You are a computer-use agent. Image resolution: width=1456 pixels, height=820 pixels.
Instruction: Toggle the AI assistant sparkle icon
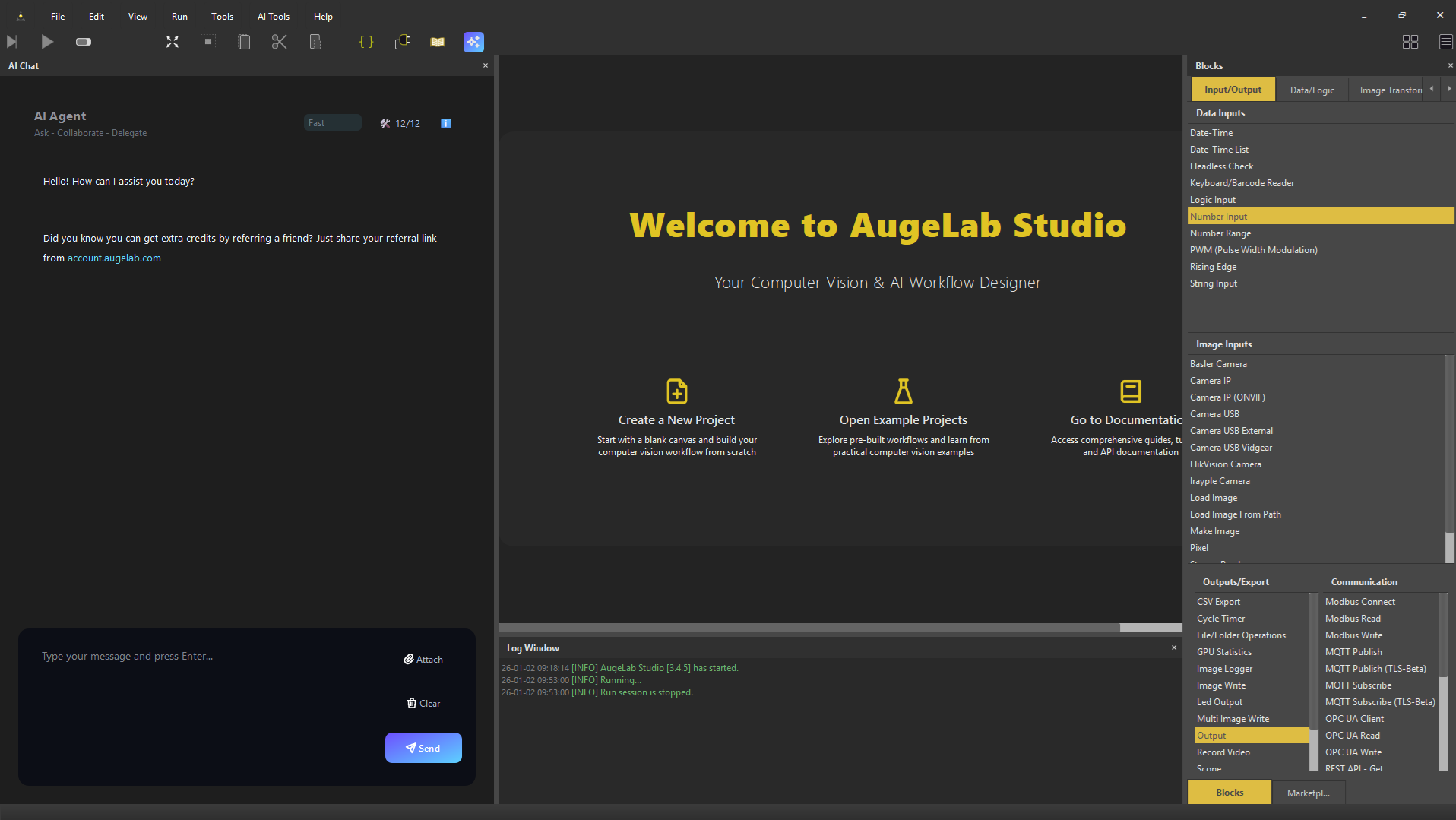[x=473, y=42]
